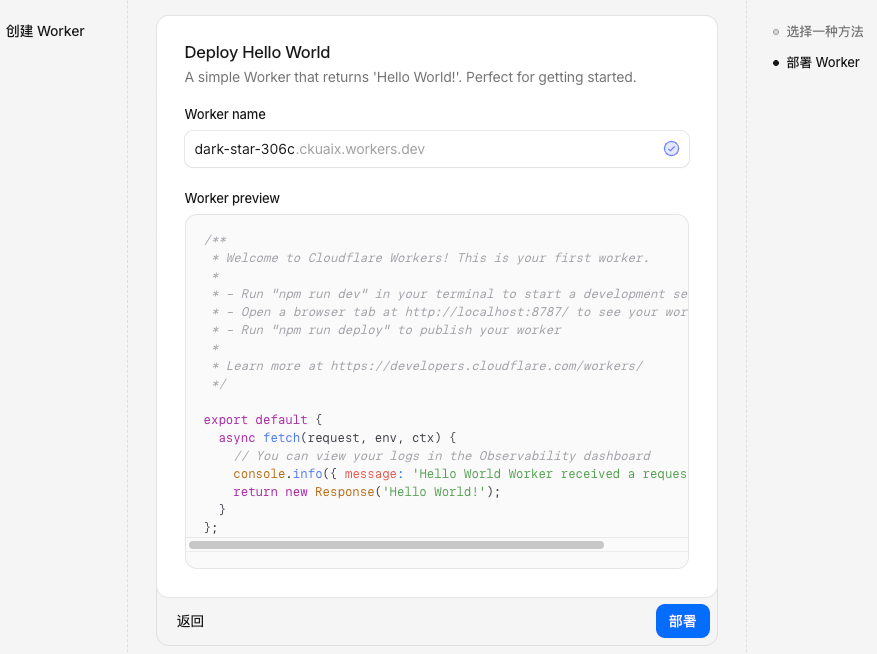The width and height of the screenshot is (877, 654).
Task: Click the blue checkmark validation icon beside worker name
Action: (x=671, y=148)
